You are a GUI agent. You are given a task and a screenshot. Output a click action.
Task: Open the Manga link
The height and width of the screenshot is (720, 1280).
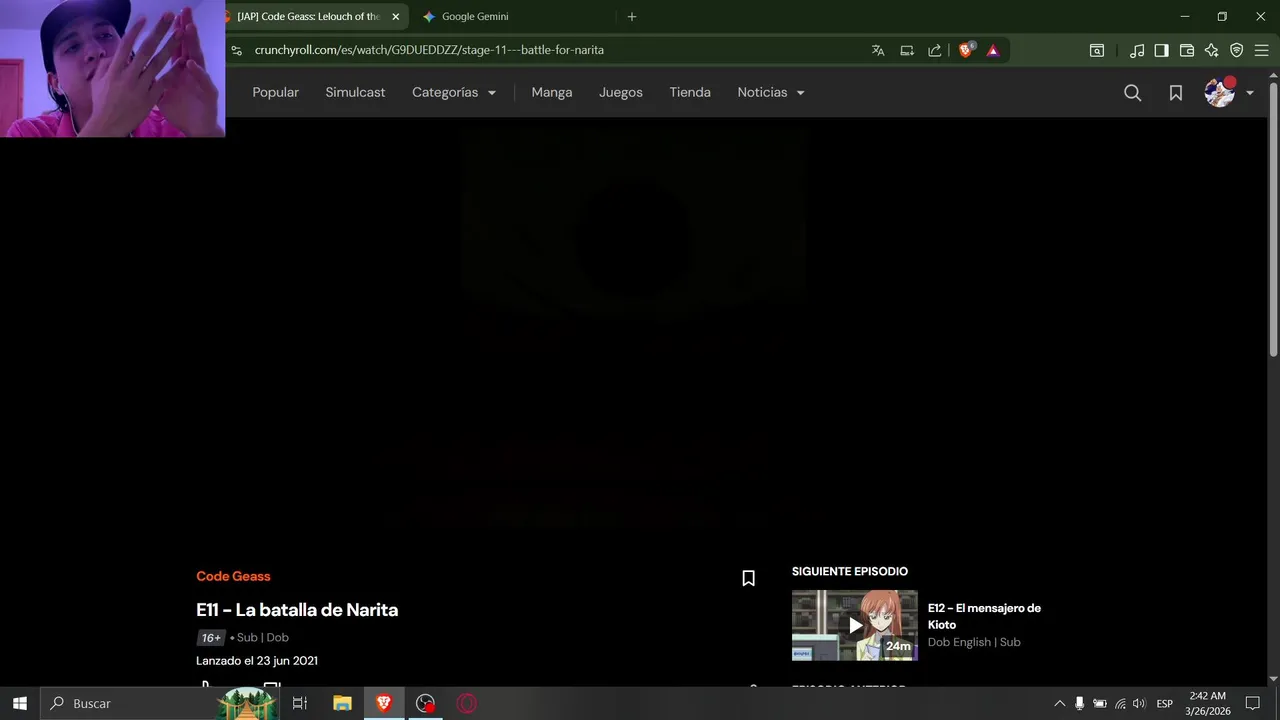tap(552, 92)
